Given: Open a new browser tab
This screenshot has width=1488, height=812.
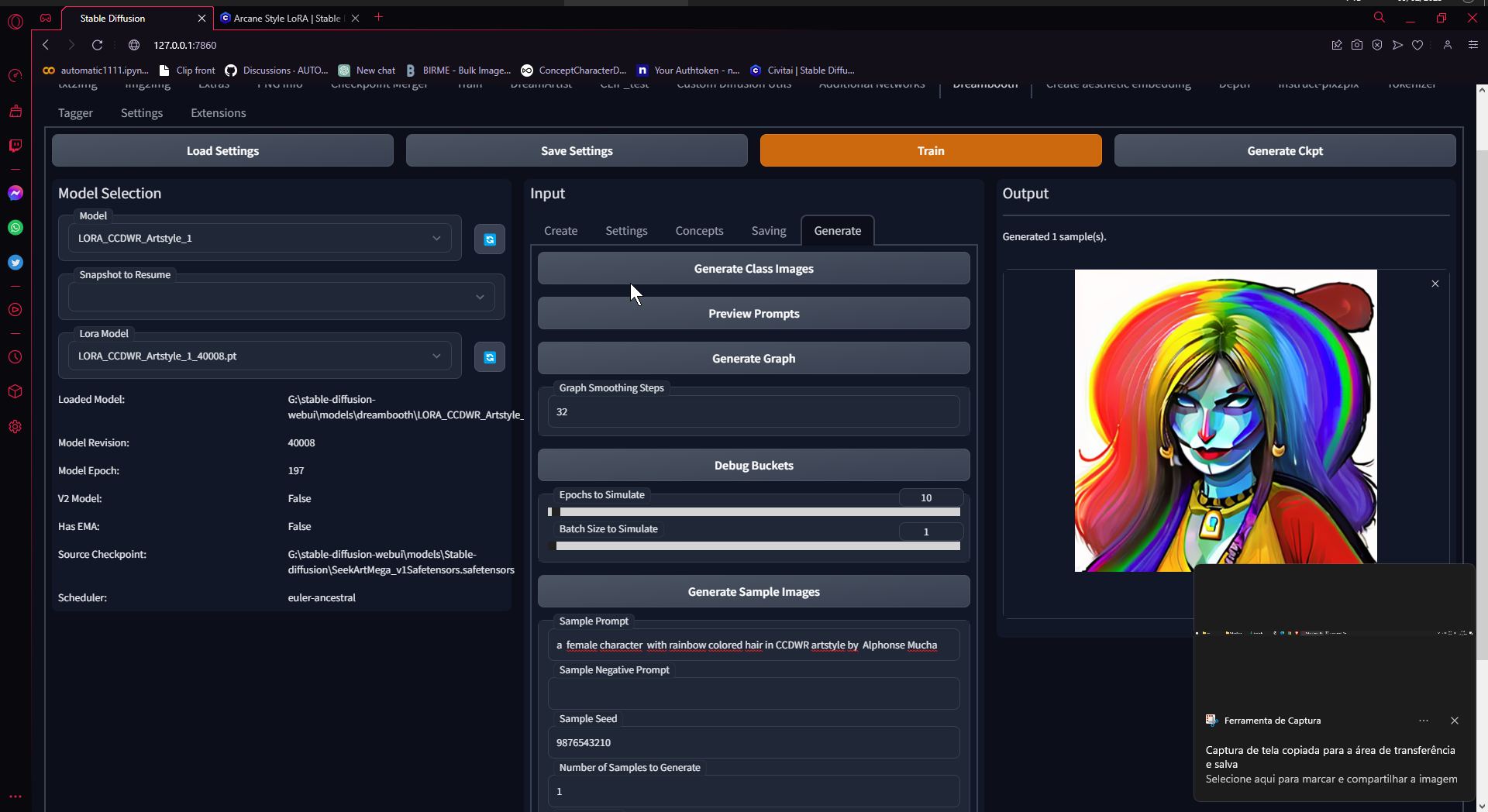Looking at the screenshot, I should tap(379, 17).
